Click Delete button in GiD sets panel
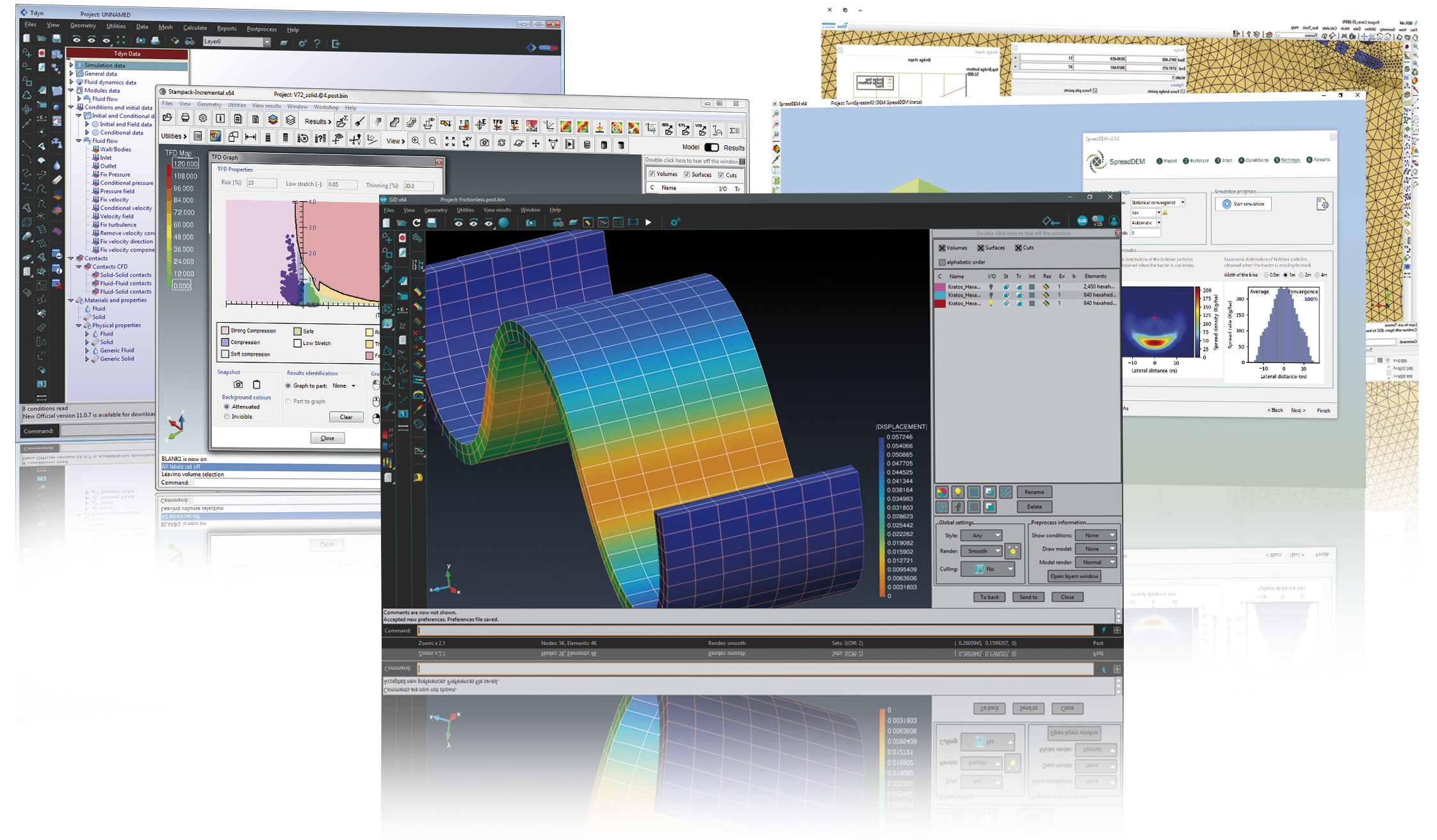 point(1034,506)
